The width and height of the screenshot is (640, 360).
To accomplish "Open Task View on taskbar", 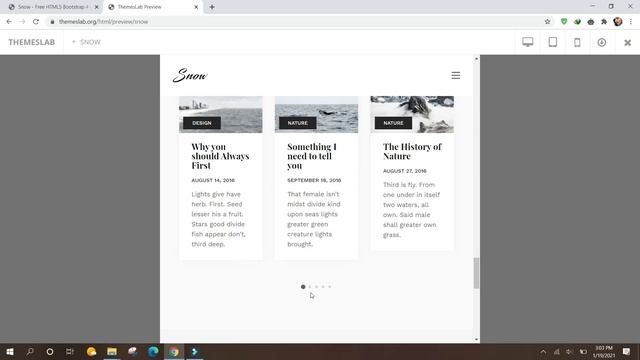I will [x=70, y=351].
